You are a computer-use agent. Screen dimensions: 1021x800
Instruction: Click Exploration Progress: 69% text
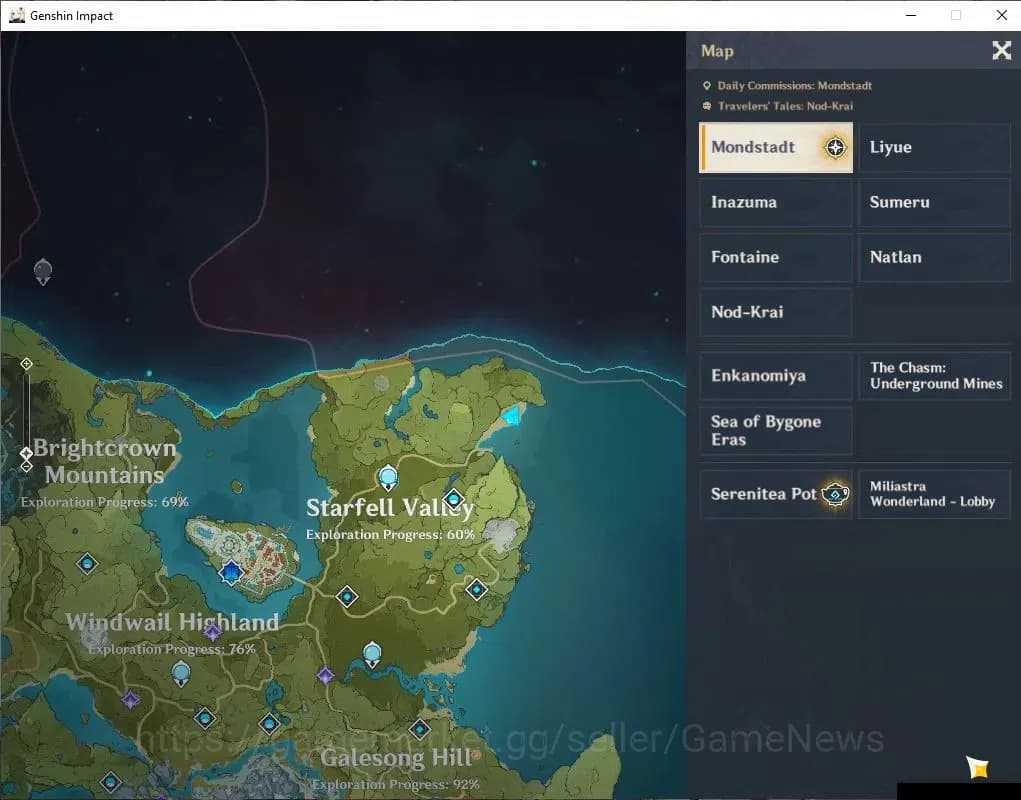click(104, 502)
